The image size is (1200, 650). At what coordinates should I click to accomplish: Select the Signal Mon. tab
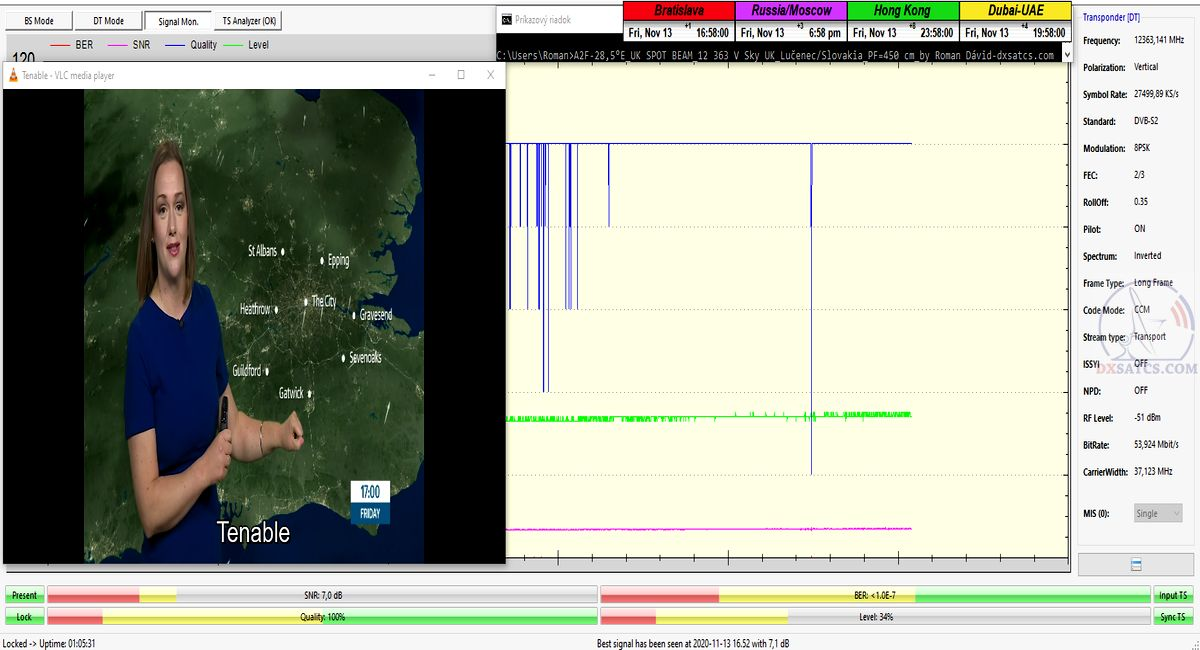coord(178,20)
